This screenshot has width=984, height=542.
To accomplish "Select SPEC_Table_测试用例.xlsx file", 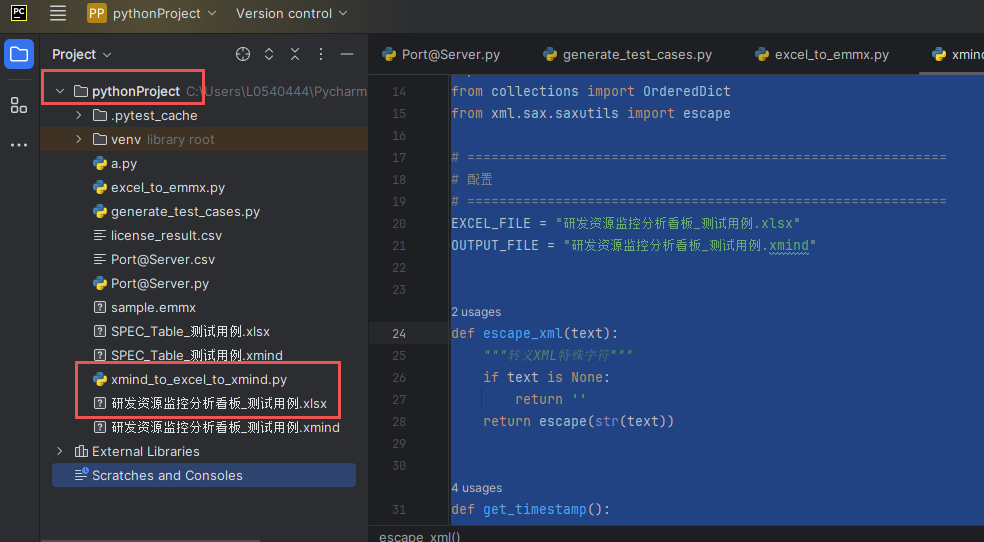I will tap(190, 331).
